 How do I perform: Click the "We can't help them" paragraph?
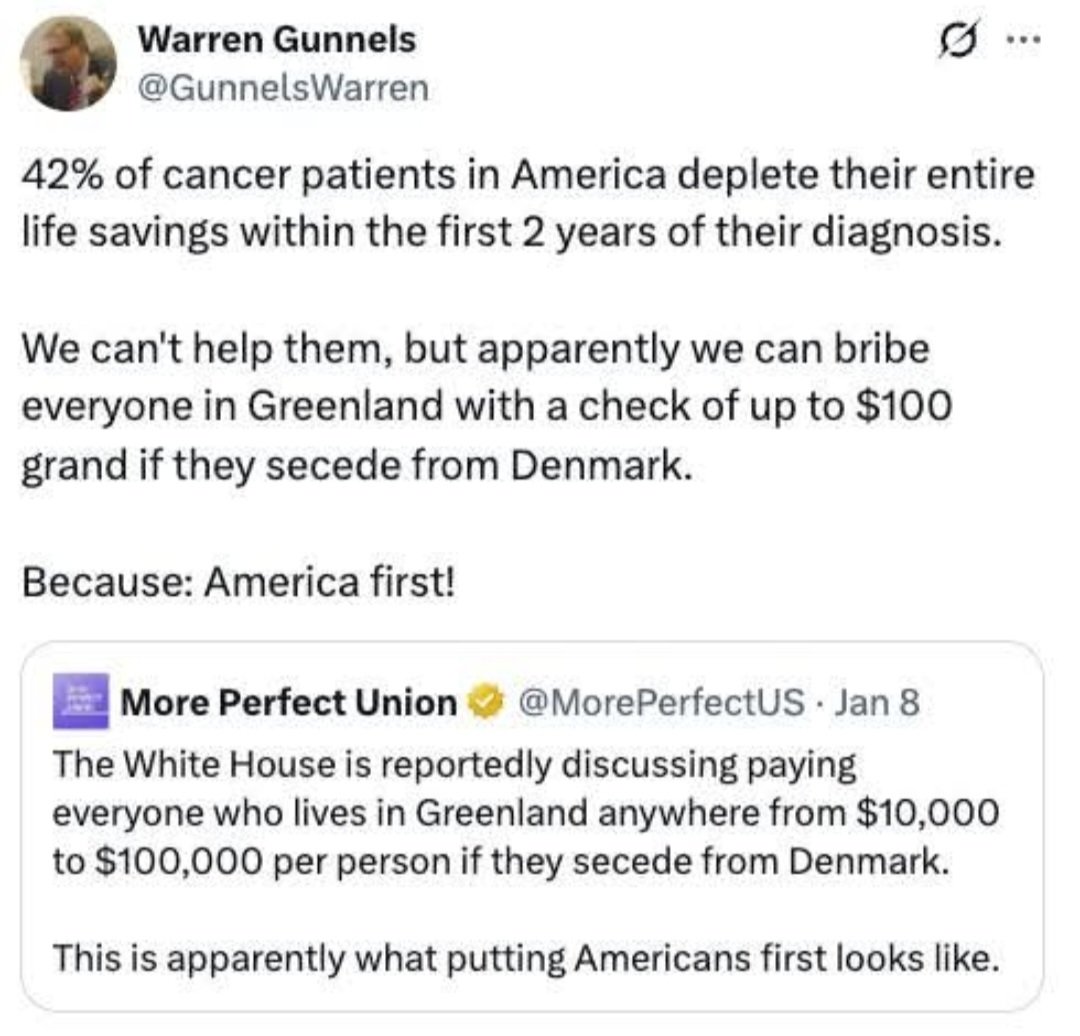click(x=486, y=406)
